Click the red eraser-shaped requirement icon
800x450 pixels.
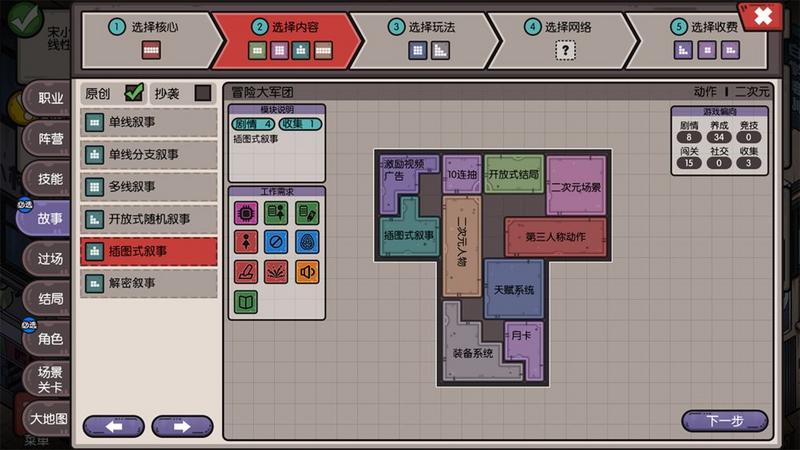246,271
